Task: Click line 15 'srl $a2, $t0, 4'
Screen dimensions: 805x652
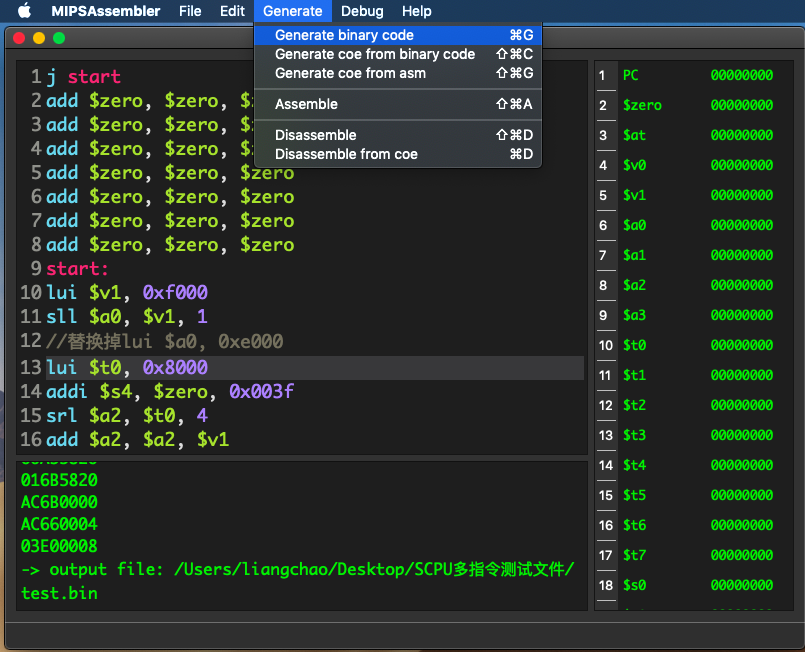Action: pos(127,415)
